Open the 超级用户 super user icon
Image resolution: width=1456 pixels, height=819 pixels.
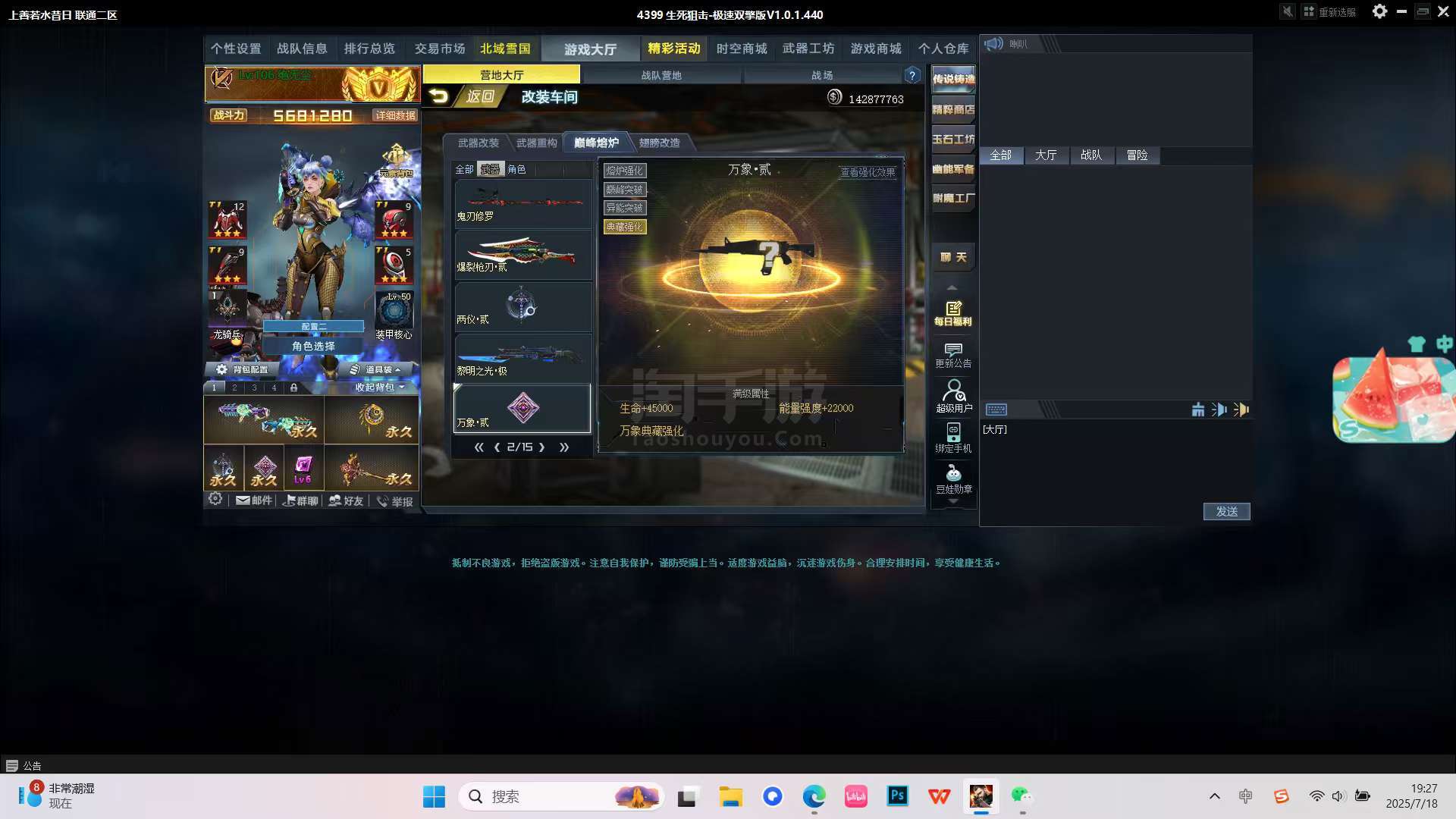pos(953,397)
